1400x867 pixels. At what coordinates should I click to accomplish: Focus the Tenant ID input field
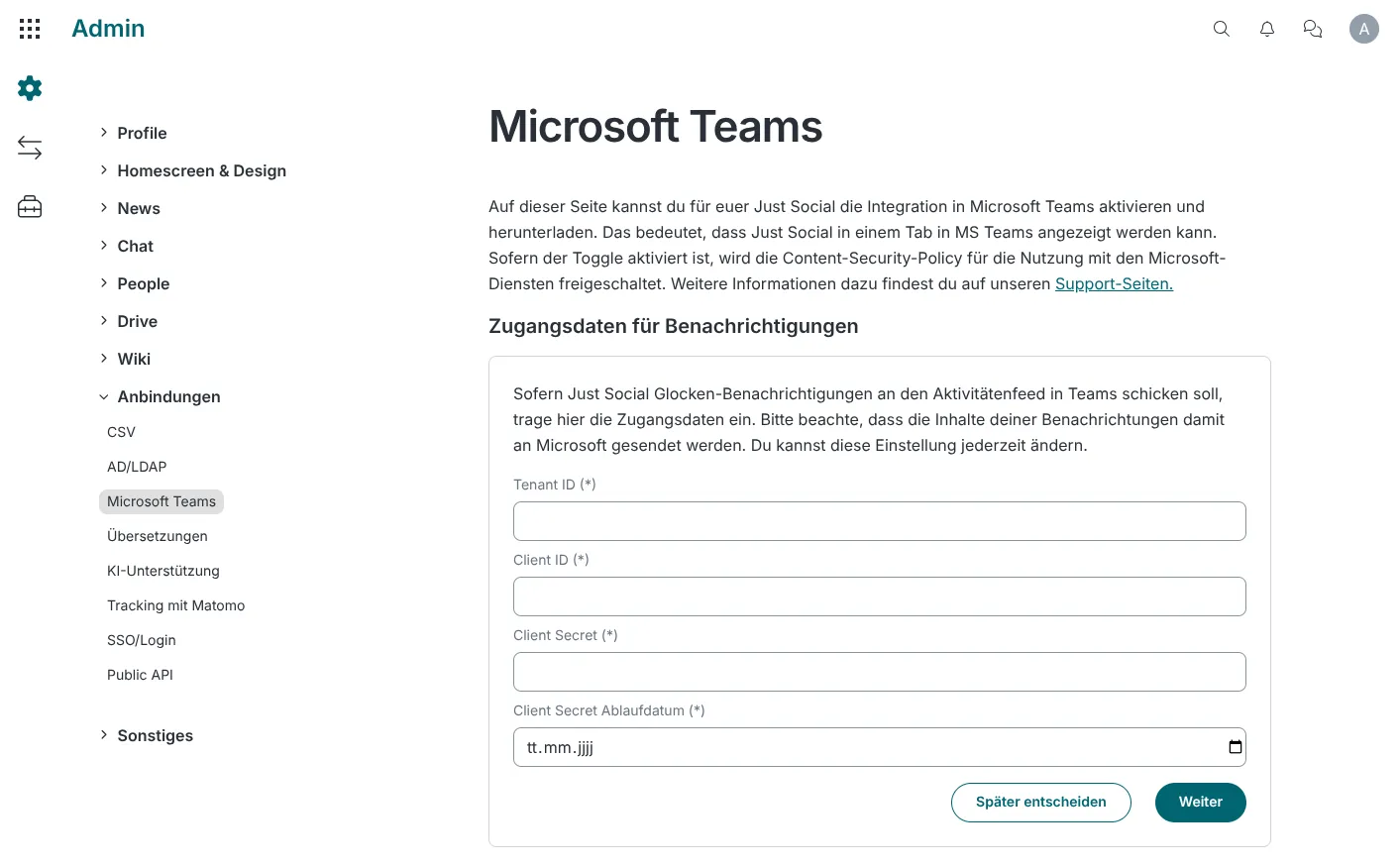(880, 521)
